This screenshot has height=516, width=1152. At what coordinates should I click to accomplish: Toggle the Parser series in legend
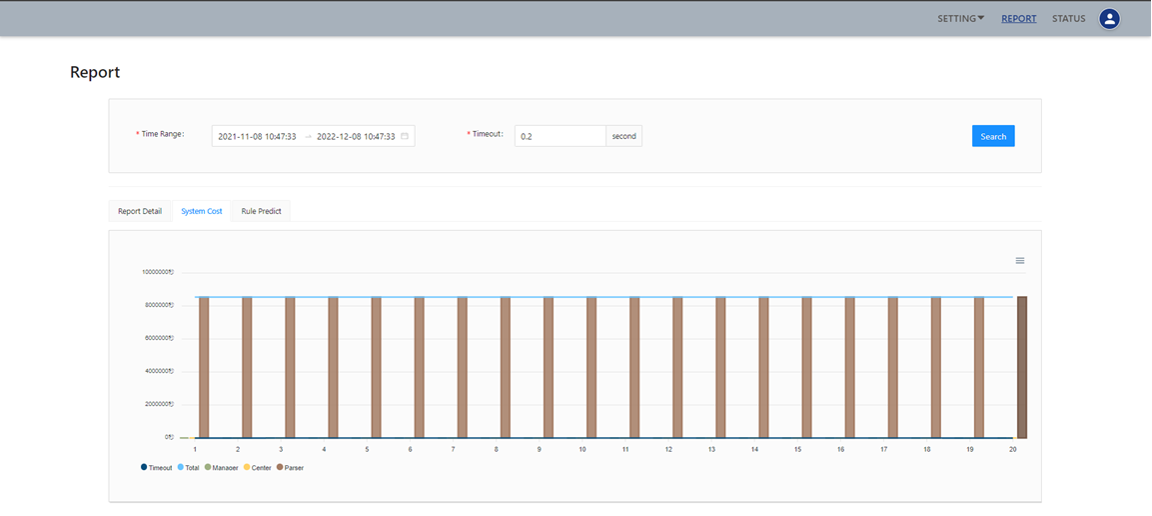[290, 467]
